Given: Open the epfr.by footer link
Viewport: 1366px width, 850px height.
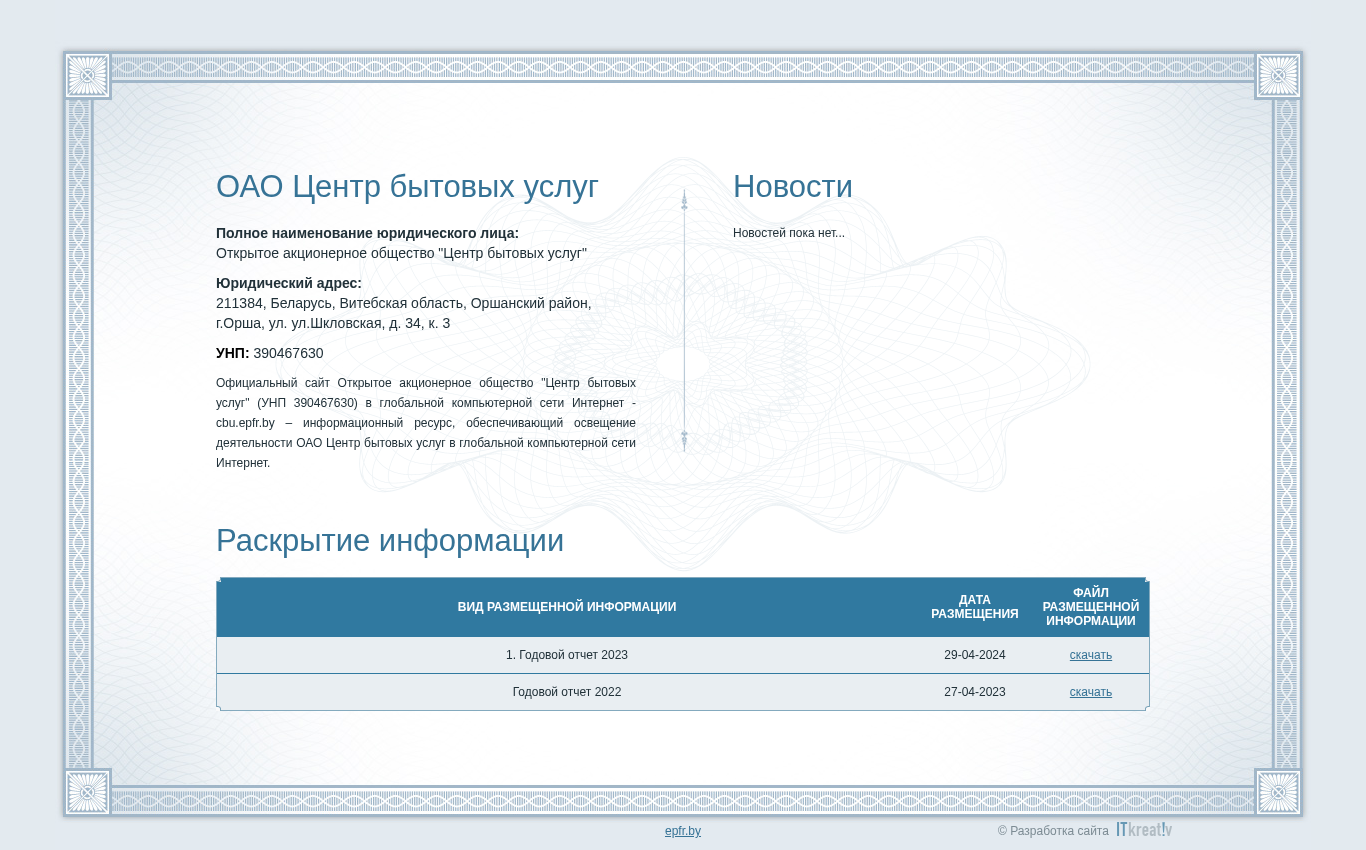Looking at the screenshot, I should (x=683, y=831).
